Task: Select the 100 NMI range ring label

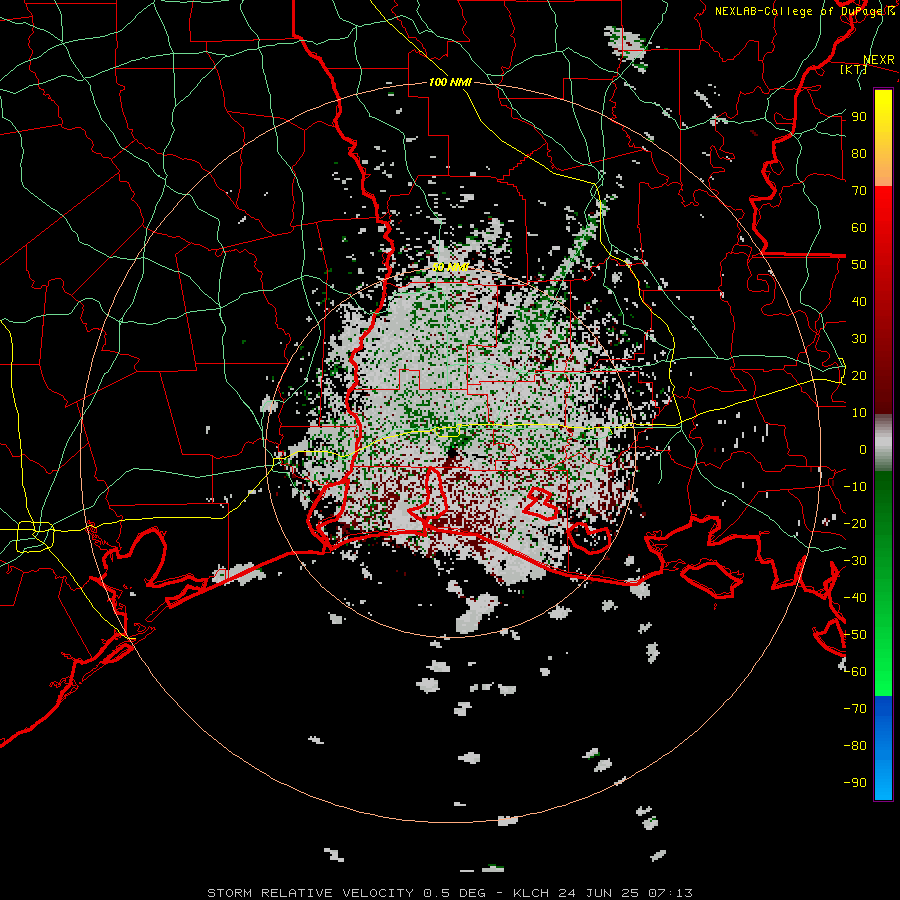Action: tap(450, 82)
